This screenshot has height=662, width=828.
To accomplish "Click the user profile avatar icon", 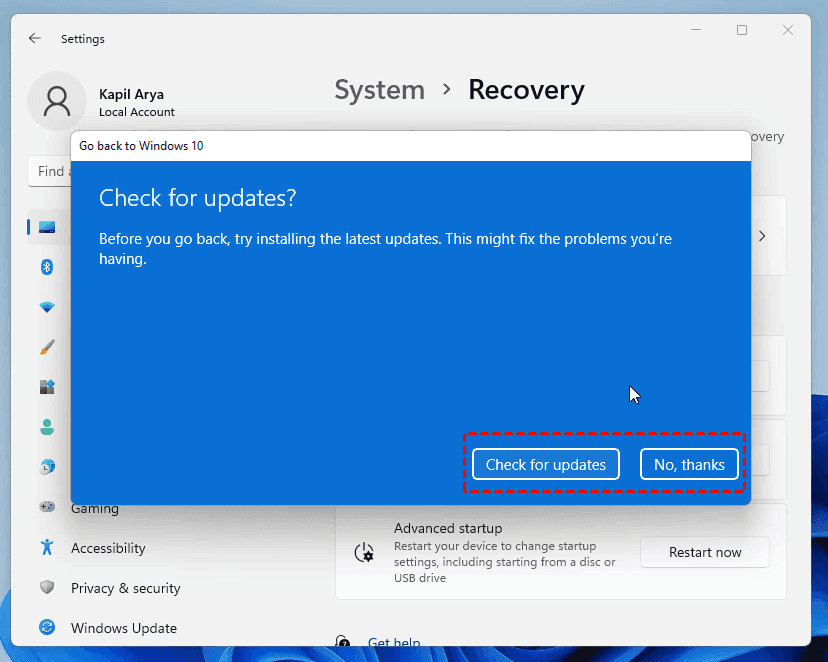I will [57, 101].
